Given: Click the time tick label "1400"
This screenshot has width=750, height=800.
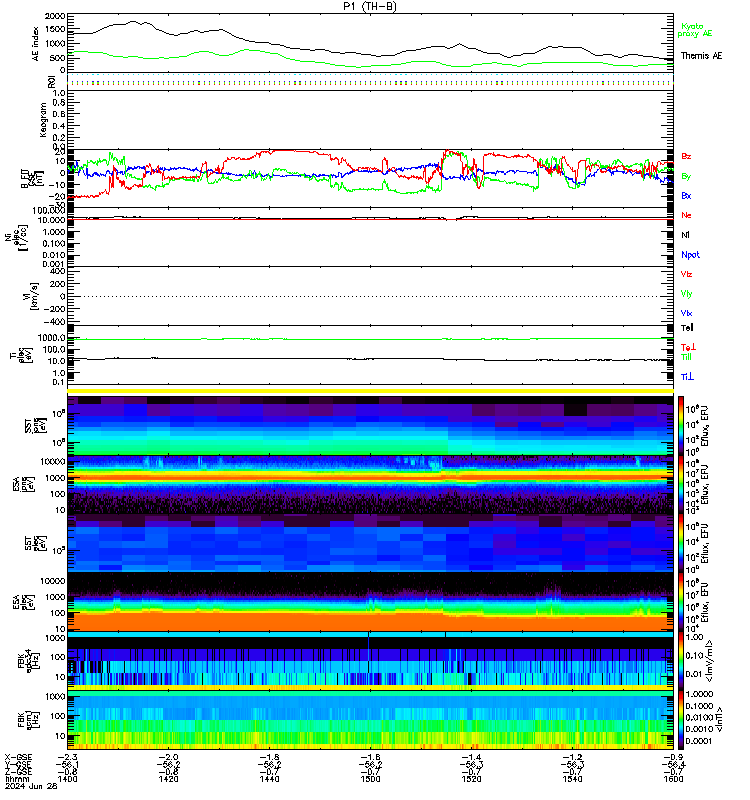Looking at the screenshot, I should pos(67,779).
